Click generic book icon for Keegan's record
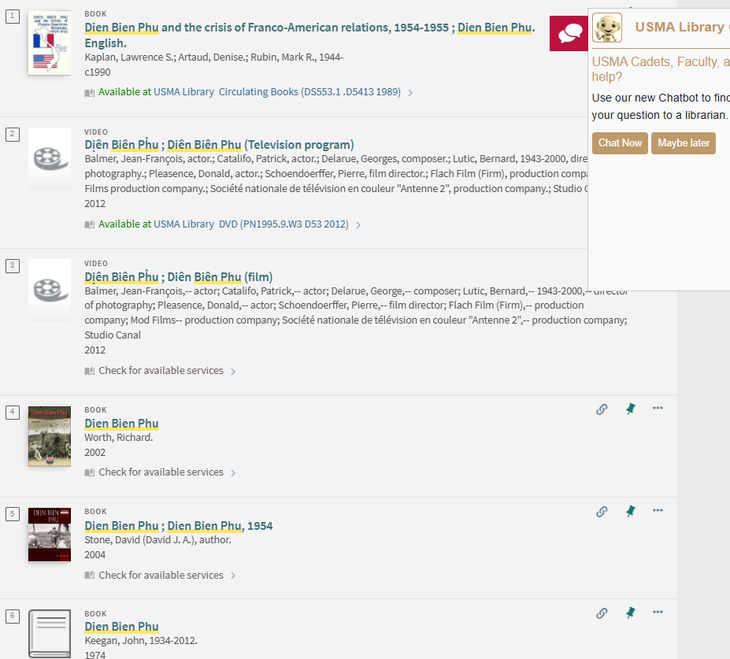 [49, 633]
